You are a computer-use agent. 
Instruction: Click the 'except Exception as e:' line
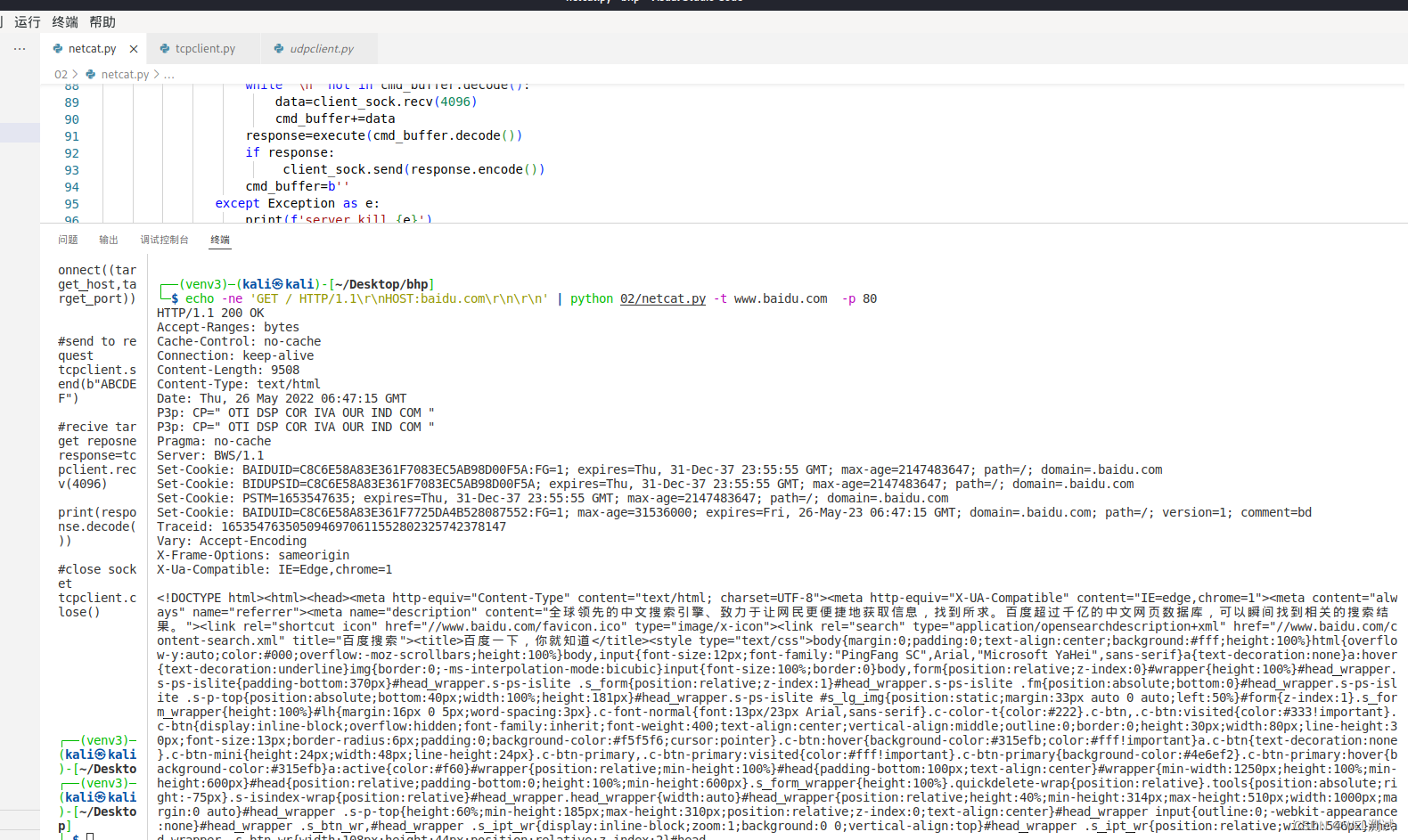297,203
